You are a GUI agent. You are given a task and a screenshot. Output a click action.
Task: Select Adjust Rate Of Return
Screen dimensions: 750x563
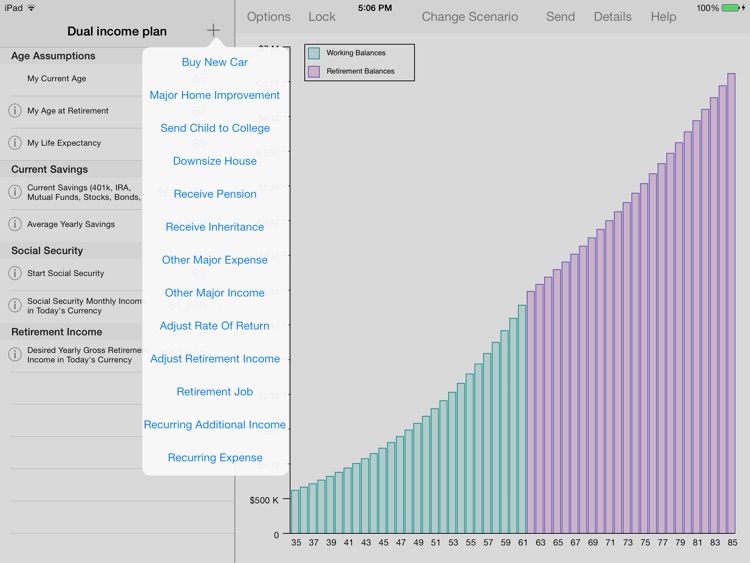[x=215, y=326]
